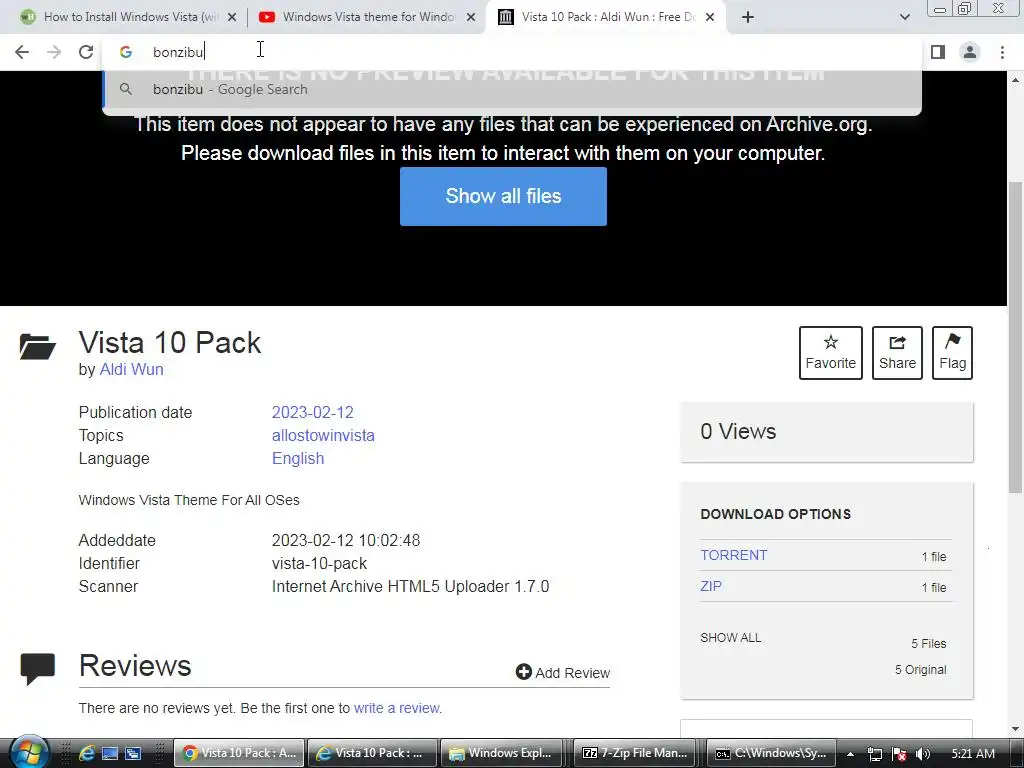Click the security flag tray icon
Viewport: 1024px width, 768px height.
pos(899,754)
